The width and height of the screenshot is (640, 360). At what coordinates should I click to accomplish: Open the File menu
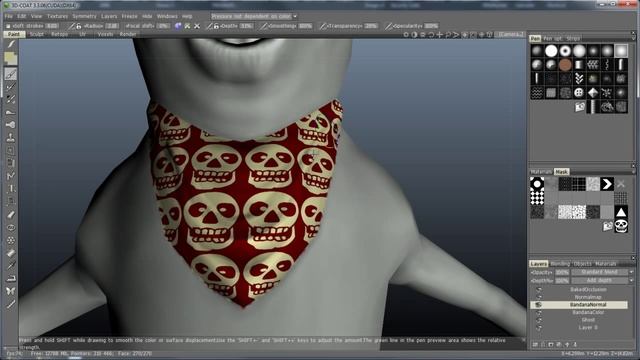click(9, 16)
